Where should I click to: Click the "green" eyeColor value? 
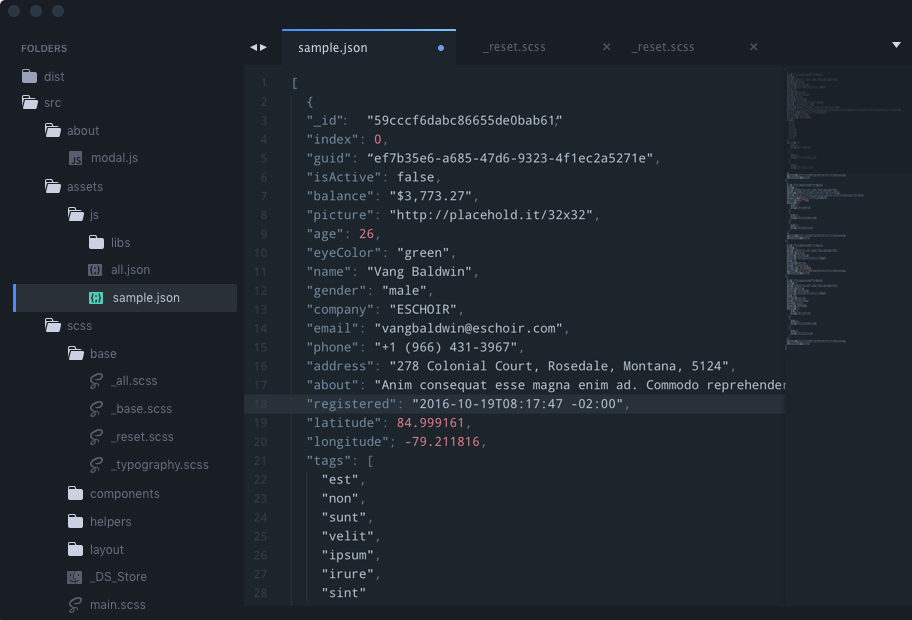click(x=423, y=253)
